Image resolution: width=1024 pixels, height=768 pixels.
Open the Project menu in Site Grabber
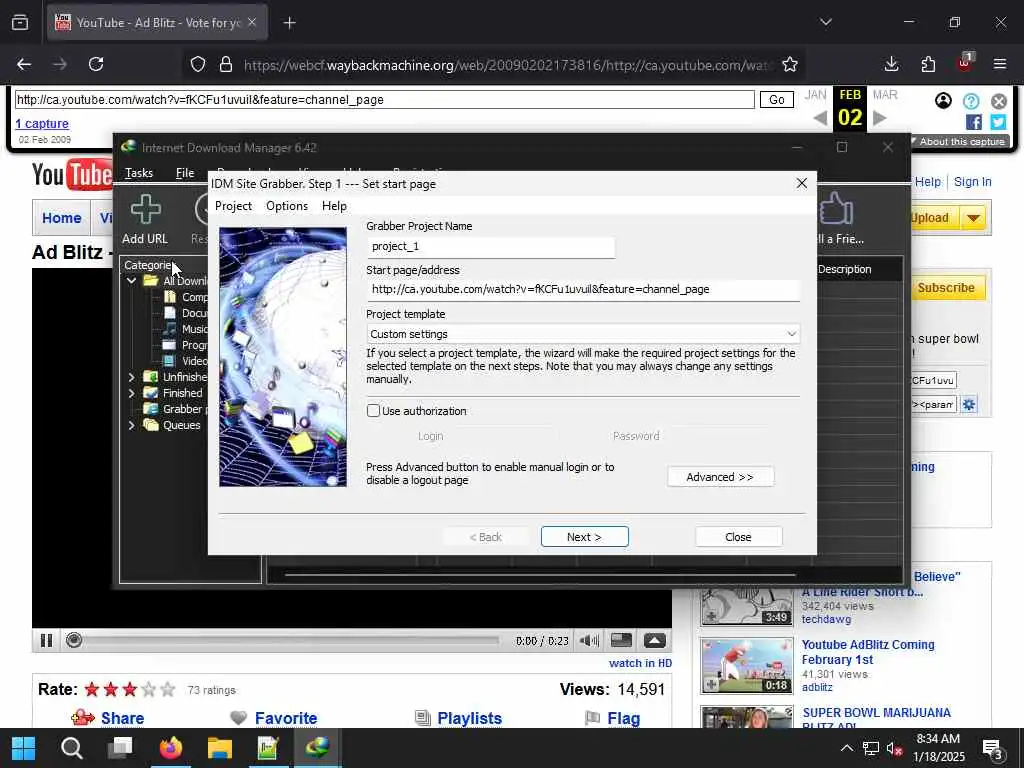[233, 206]
